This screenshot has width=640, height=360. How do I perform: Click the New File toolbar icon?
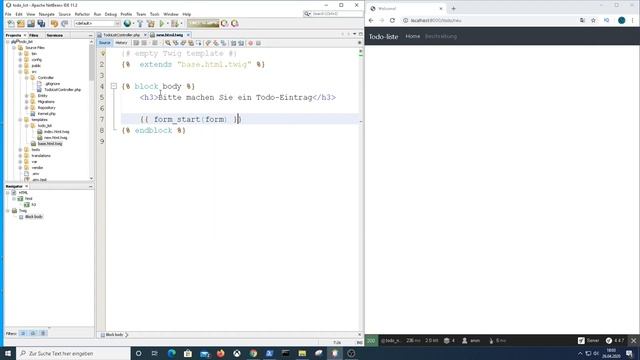(x=11, y=24)
